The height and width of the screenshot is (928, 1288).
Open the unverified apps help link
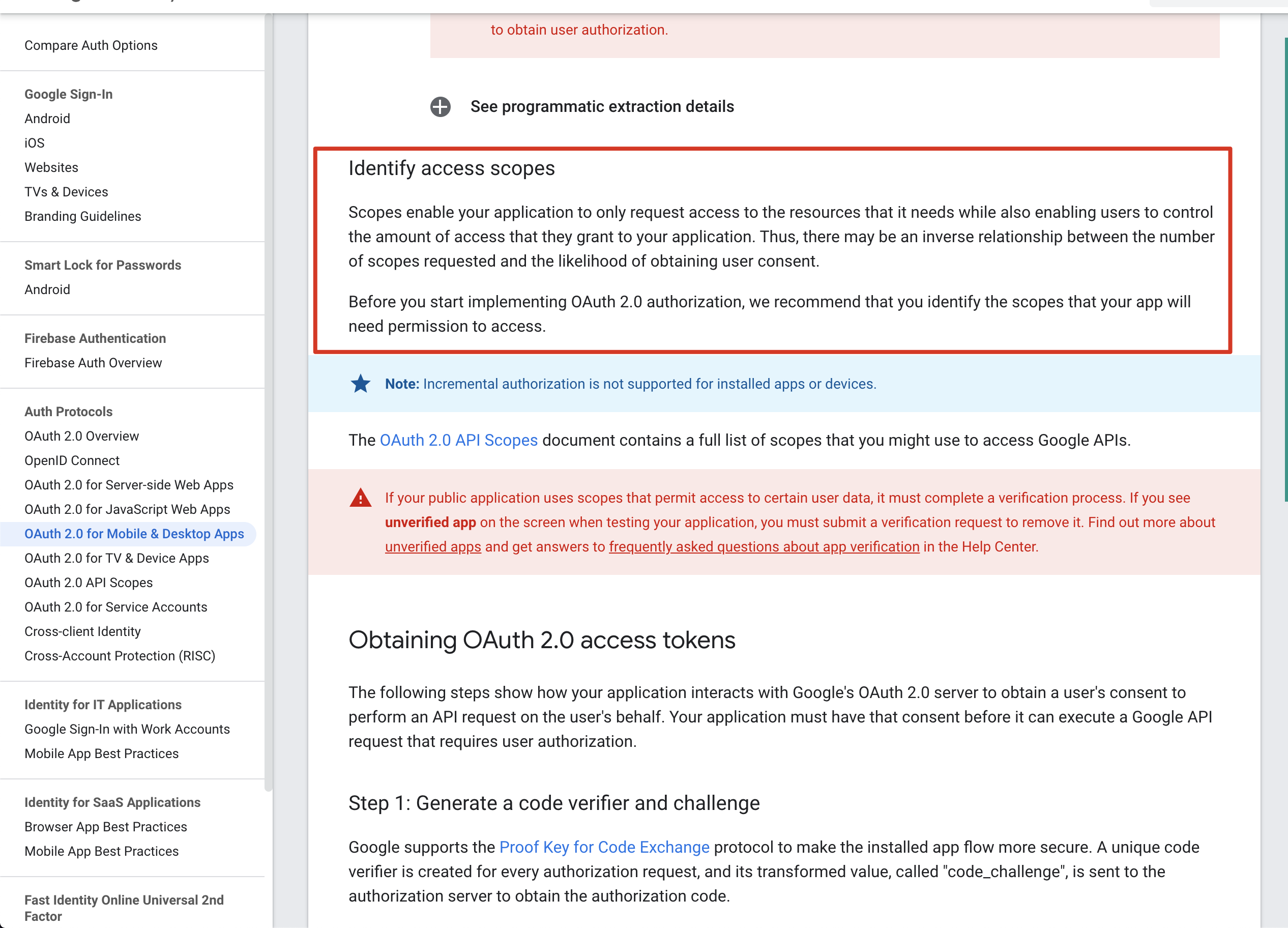pos(433,546)
